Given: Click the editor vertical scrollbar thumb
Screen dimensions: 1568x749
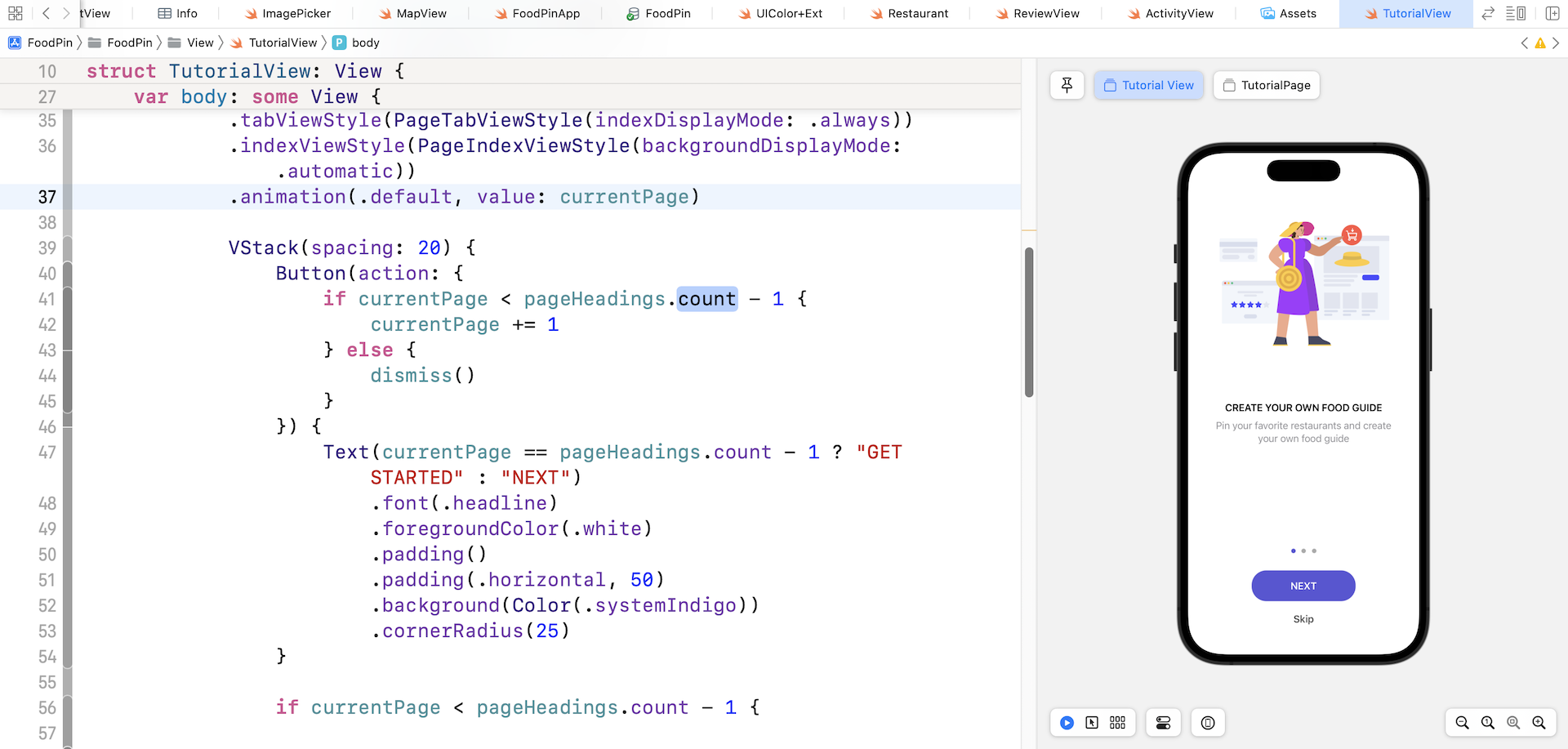Looking at the screenshot, I should click(1029, 322).
